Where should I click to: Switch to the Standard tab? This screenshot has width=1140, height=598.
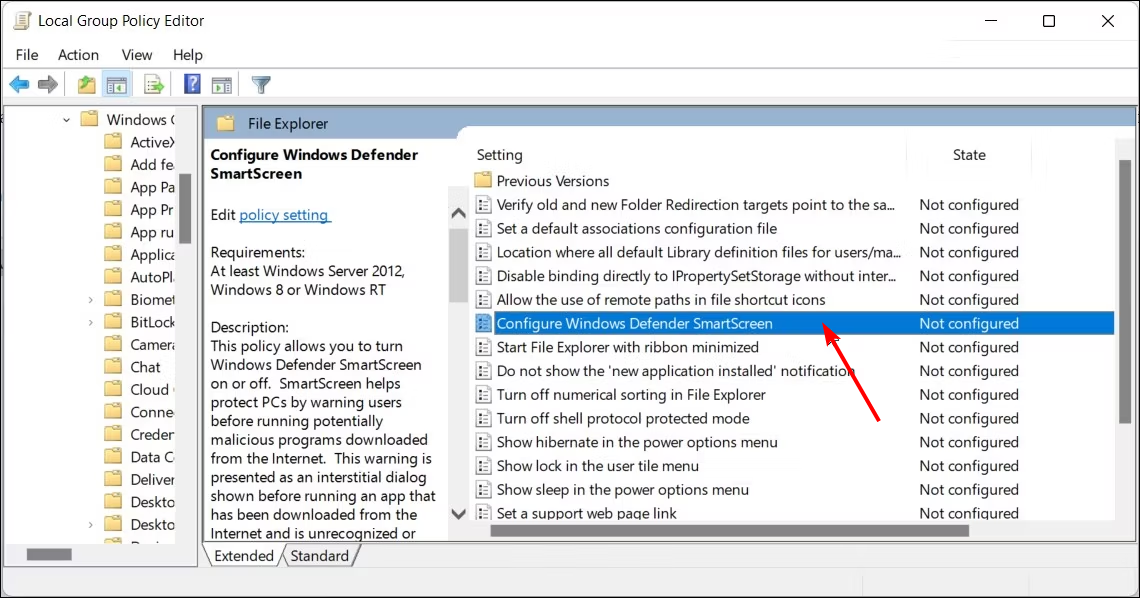319,556
